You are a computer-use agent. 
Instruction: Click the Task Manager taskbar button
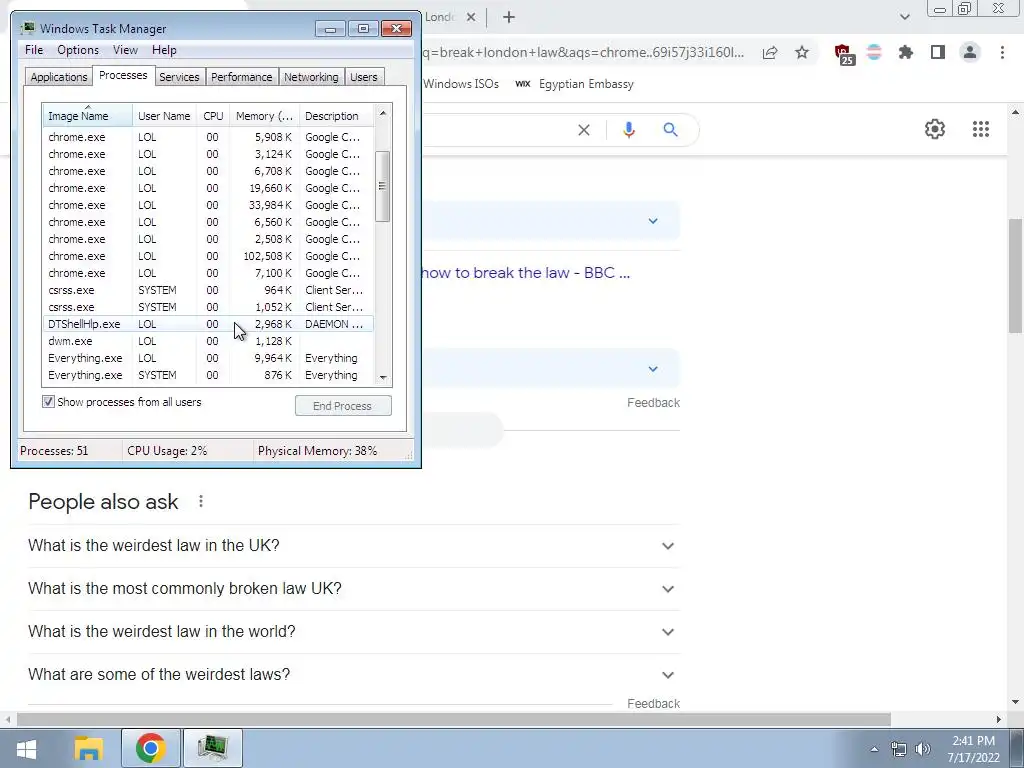tap(214, 748)
